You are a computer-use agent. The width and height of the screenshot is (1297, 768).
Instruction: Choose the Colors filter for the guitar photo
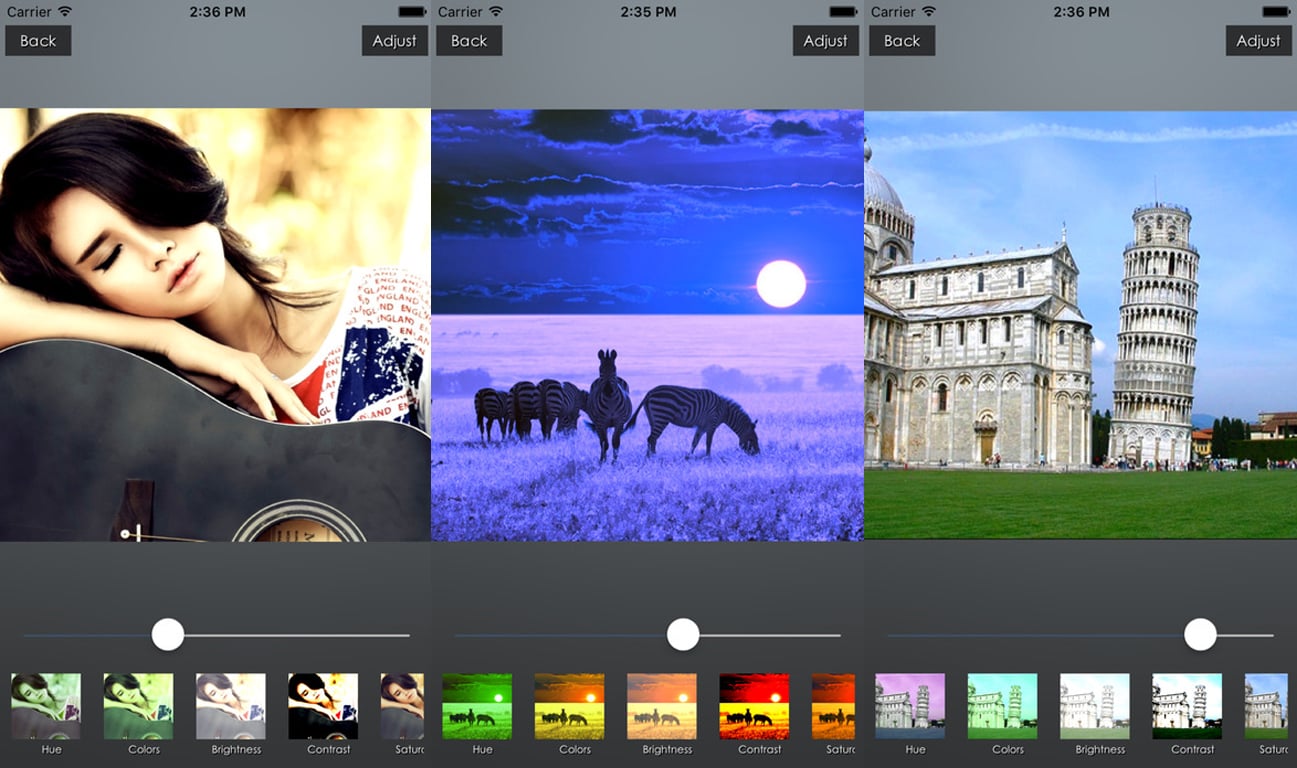138,706
